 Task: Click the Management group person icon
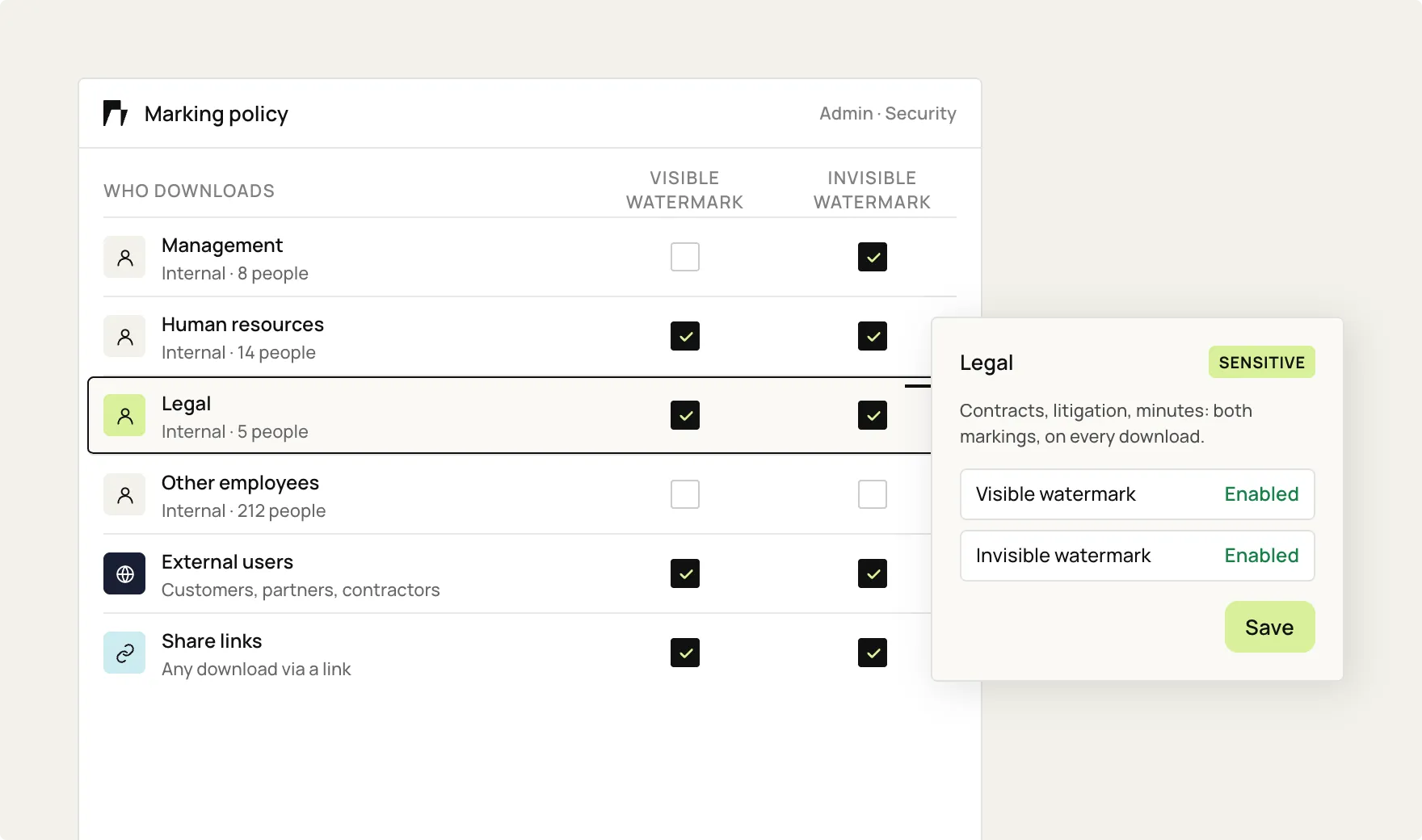124,257
